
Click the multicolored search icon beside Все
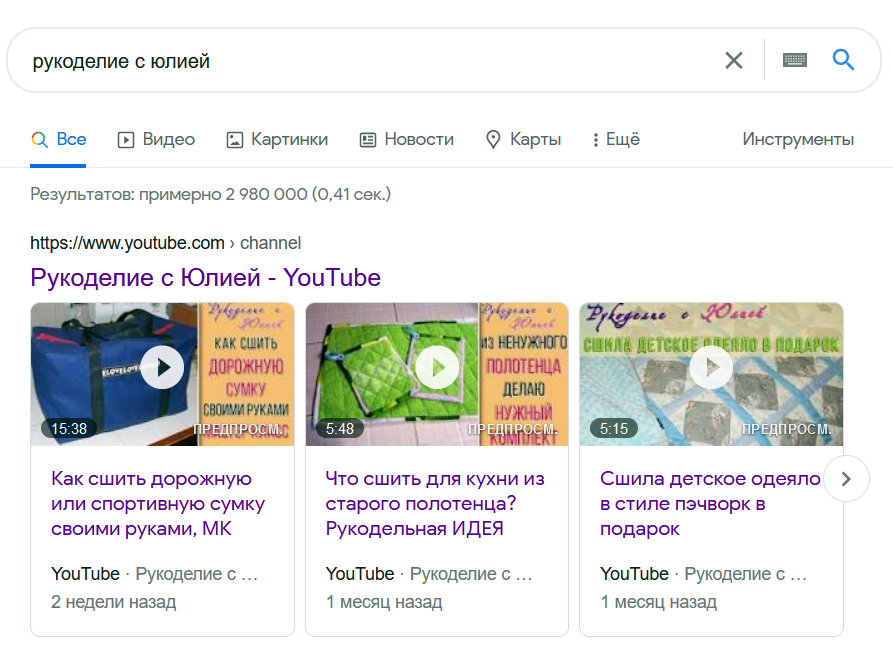tap(39, 140)
